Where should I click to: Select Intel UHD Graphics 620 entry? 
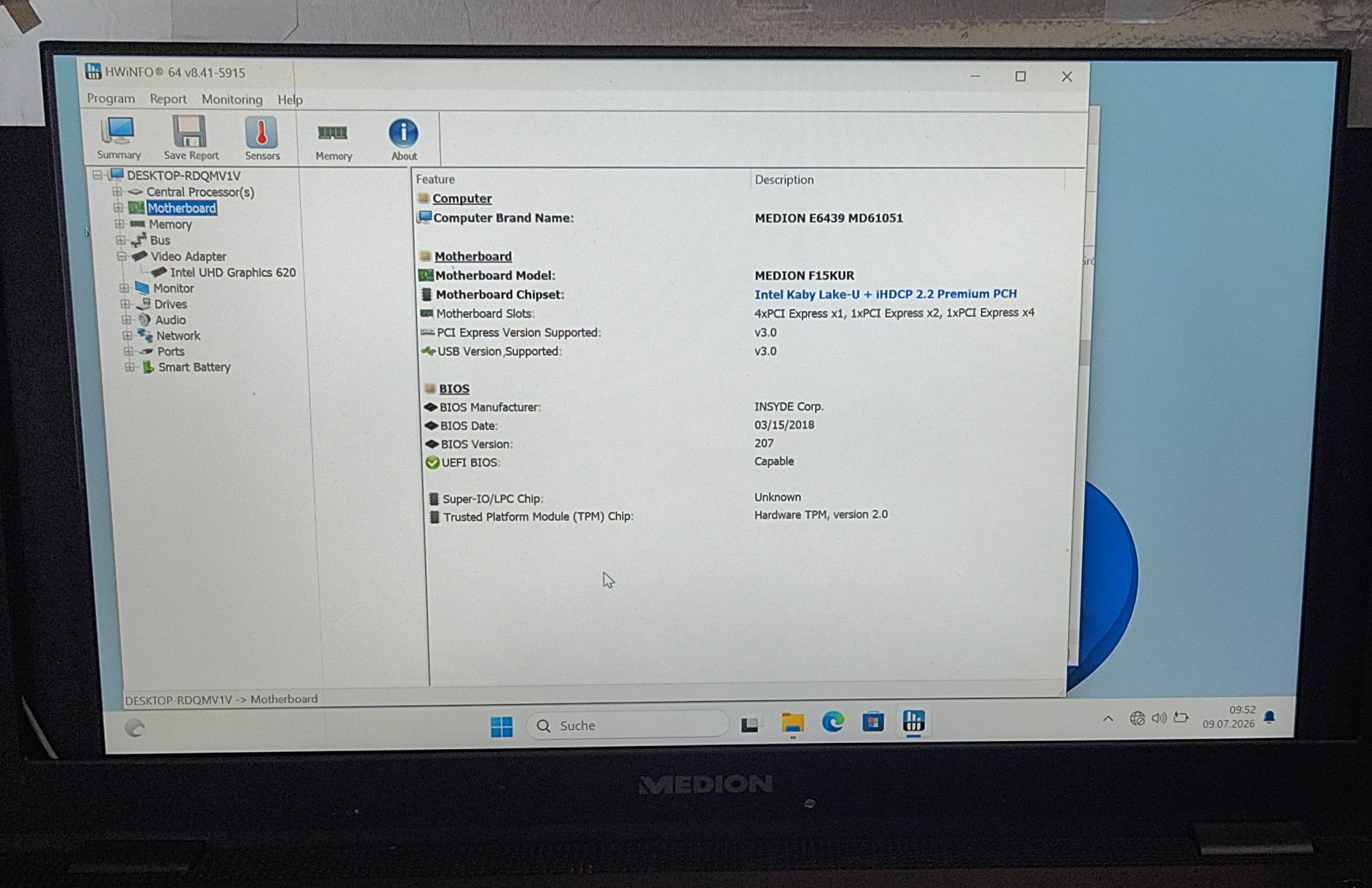(x=233, y=272)
